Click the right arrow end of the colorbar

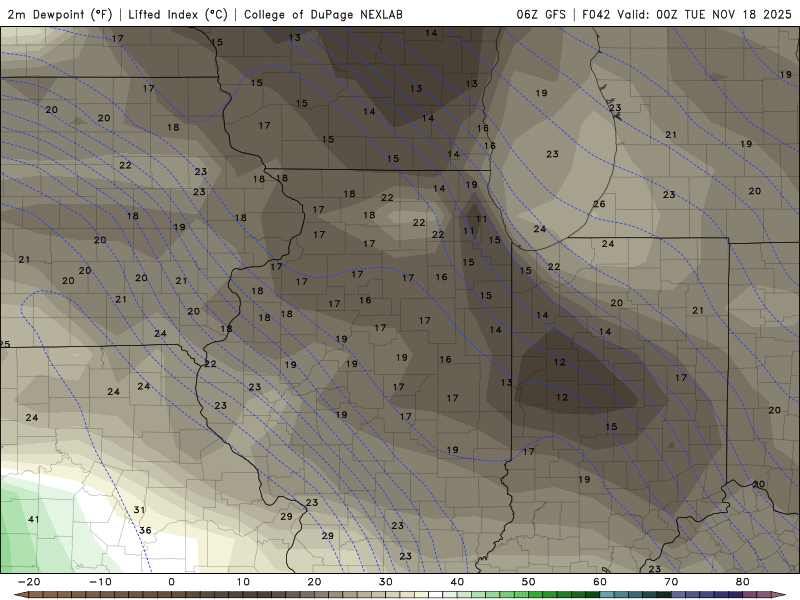(x=779, y=594)
